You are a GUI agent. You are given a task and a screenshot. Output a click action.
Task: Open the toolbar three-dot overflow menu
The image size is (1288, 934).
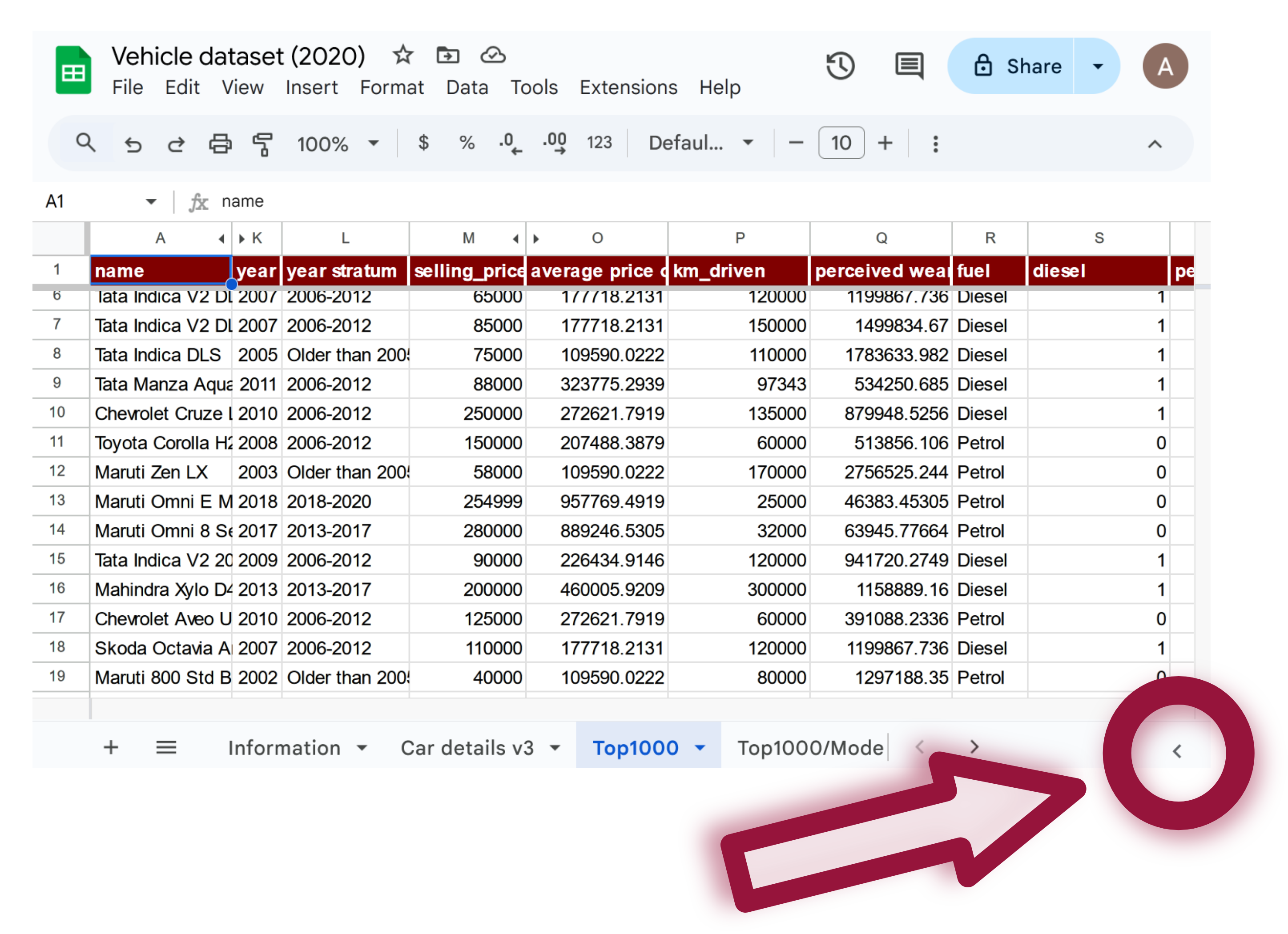point(935,144)
